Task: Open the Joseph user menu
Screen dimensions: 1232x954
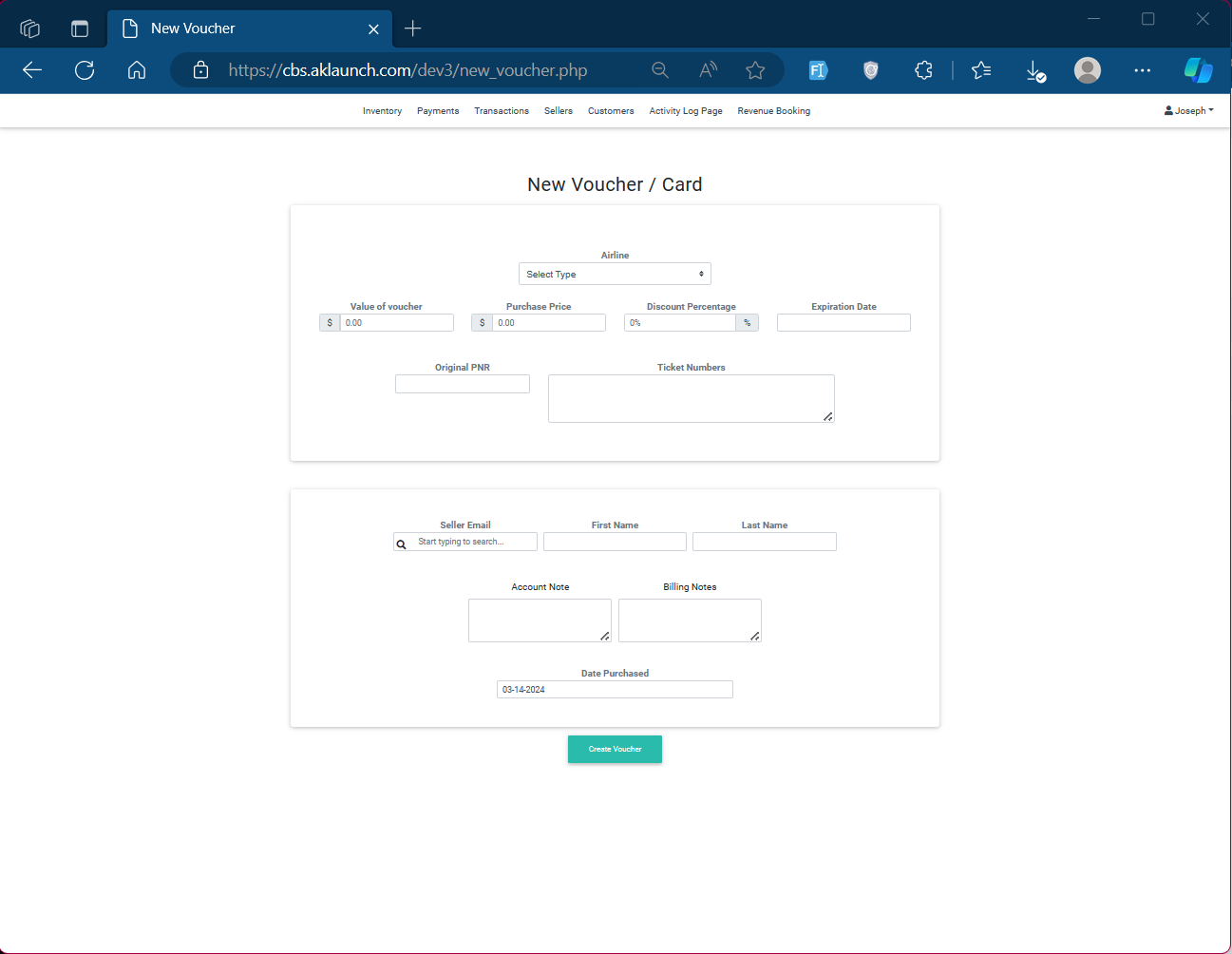Action: (1188, 111)
